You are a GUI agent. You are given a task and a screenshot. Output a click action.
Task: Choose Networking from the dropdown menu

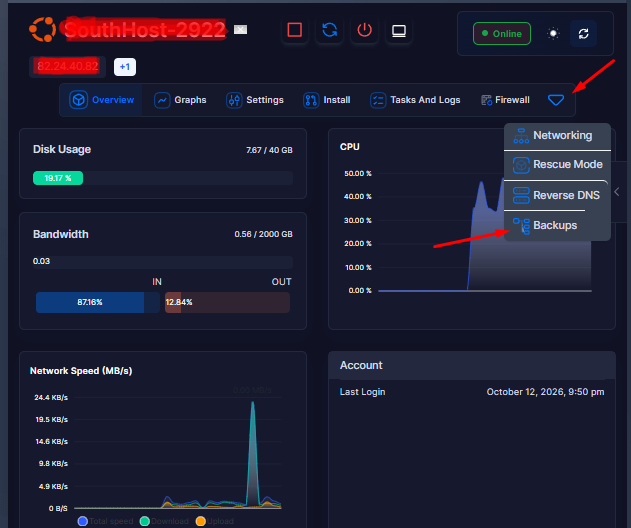coord(557,136)
